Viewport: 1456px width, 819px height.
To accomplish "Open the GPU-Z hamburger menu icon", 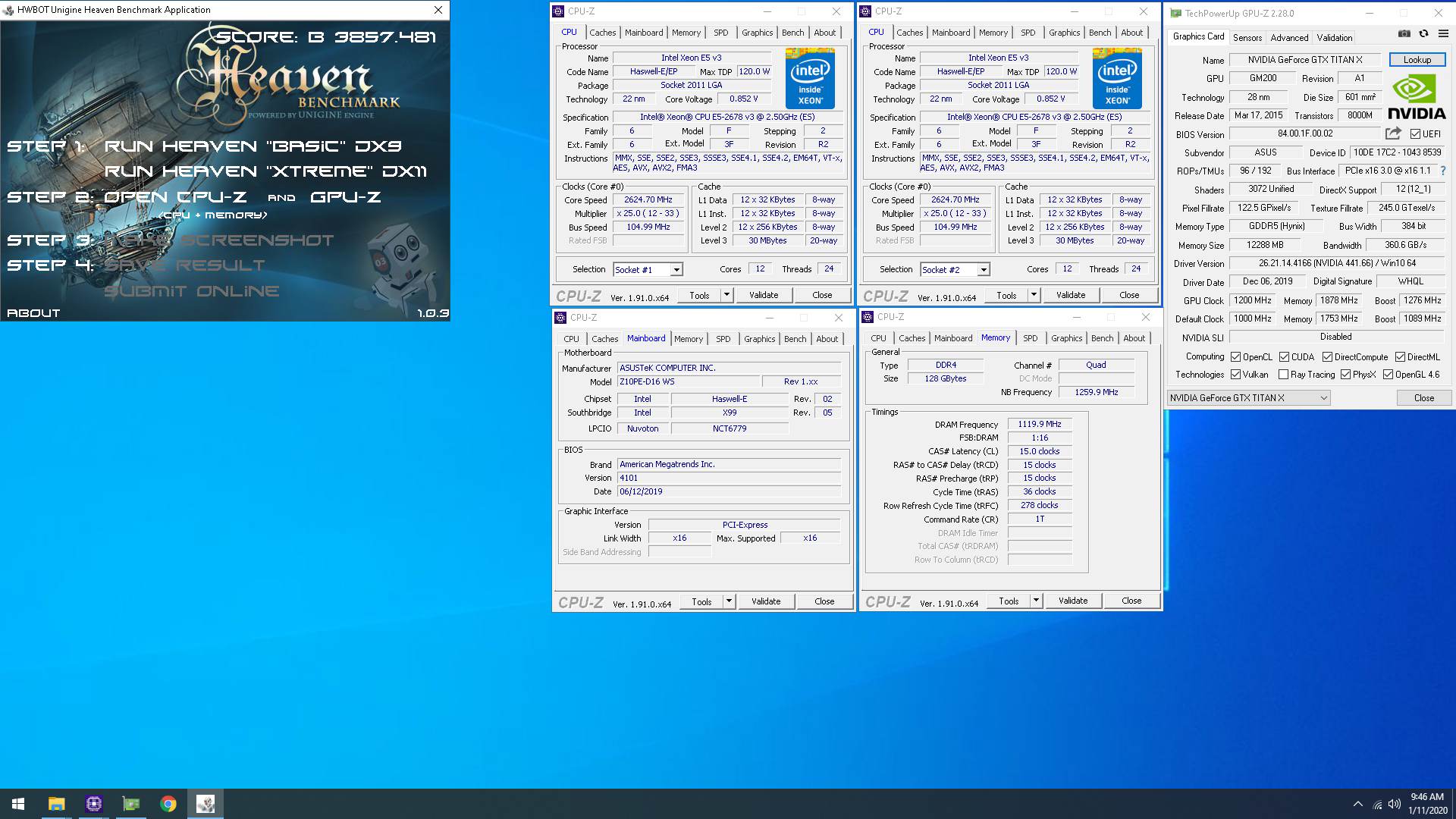I will tap(1443, 34).
